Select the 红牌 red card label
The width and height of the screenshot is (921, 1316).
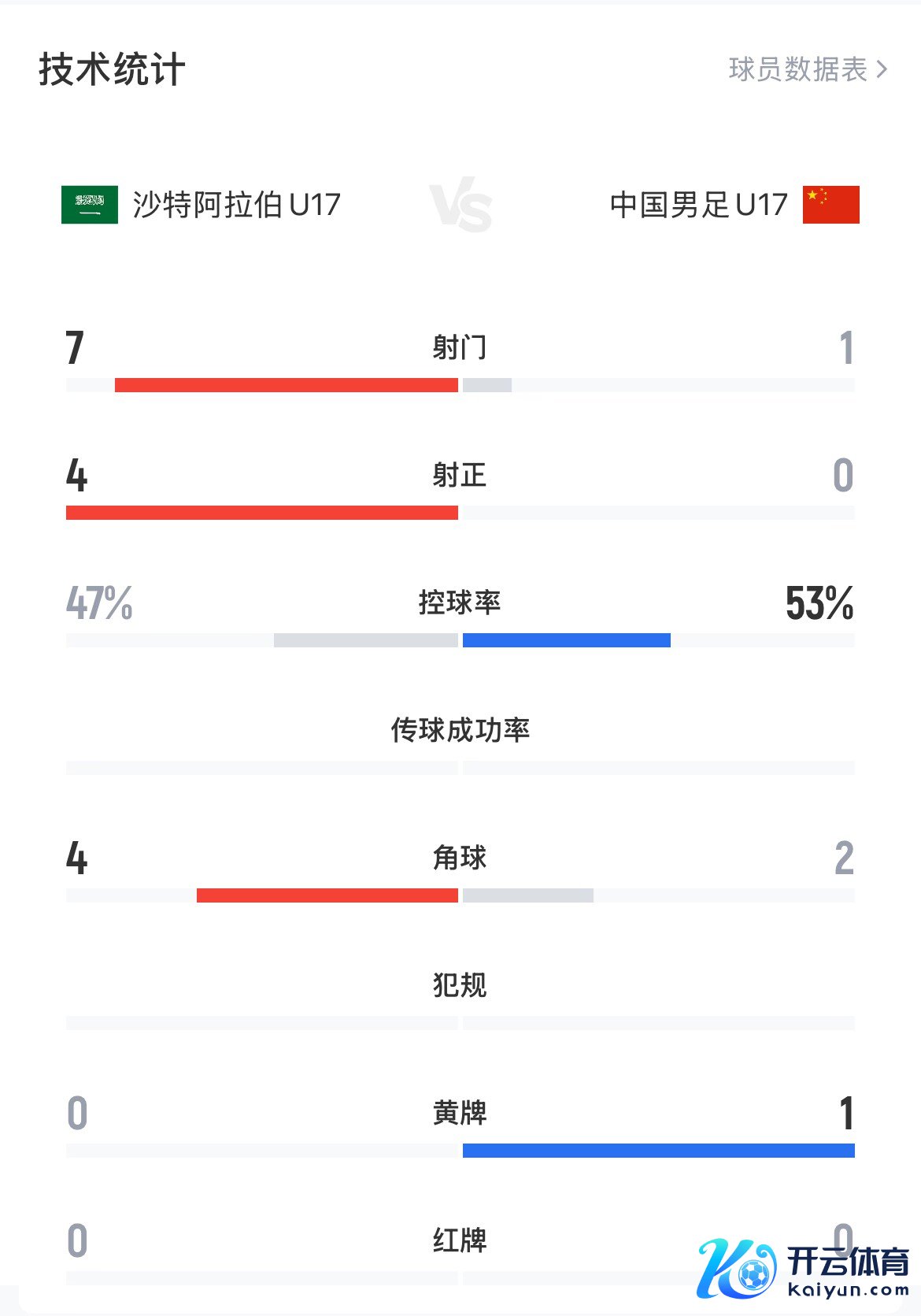(x=460, y=1240)
